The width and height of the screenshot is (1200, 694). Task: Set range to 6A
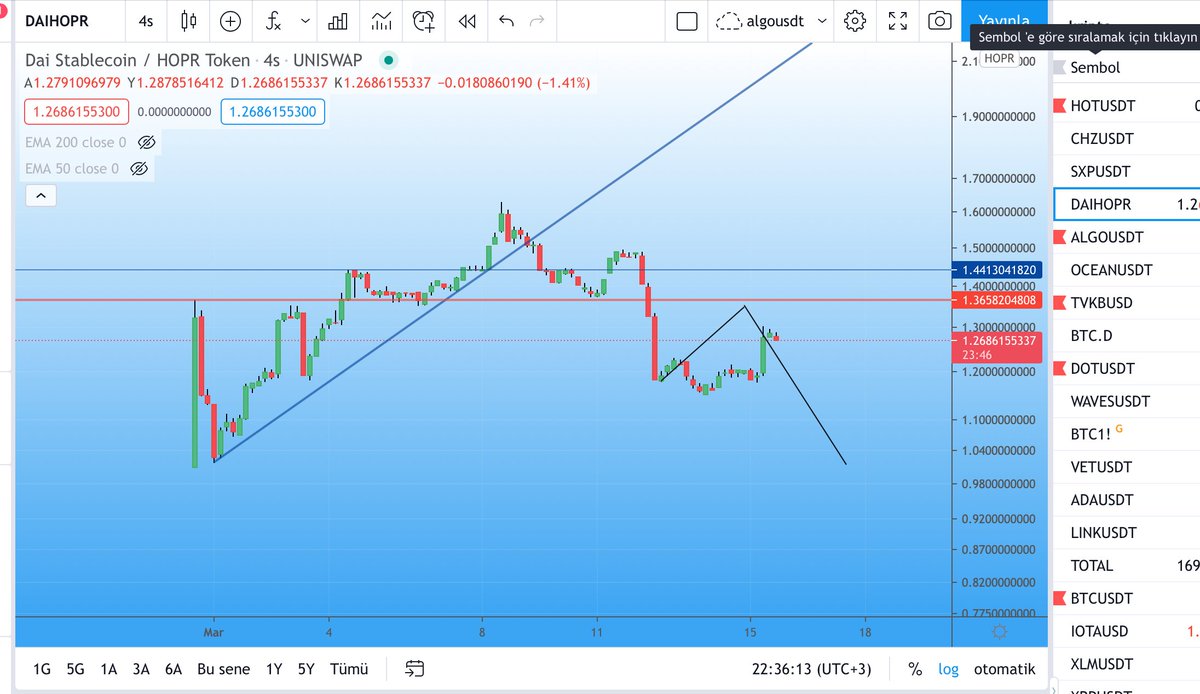(173, 669)
